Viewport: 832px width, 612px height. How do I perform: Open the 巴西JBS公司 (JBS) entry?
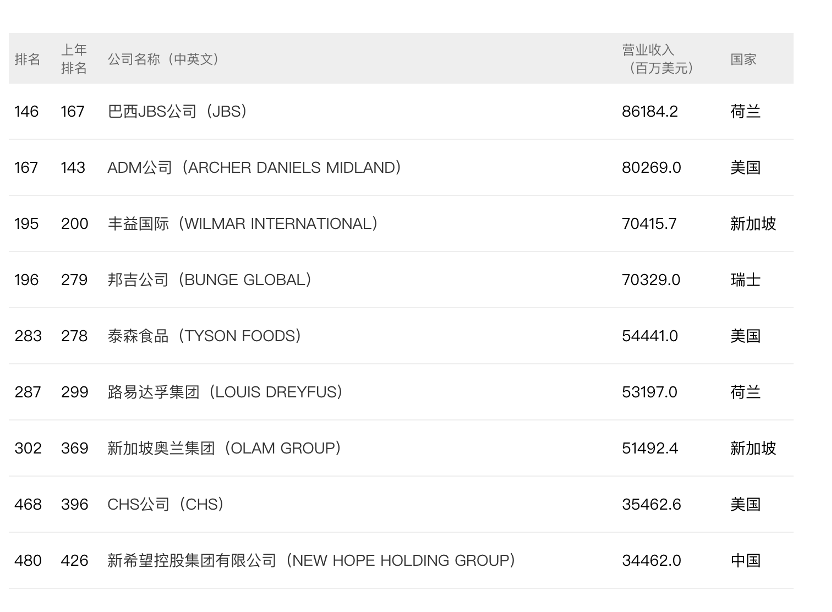click(177, 111)
